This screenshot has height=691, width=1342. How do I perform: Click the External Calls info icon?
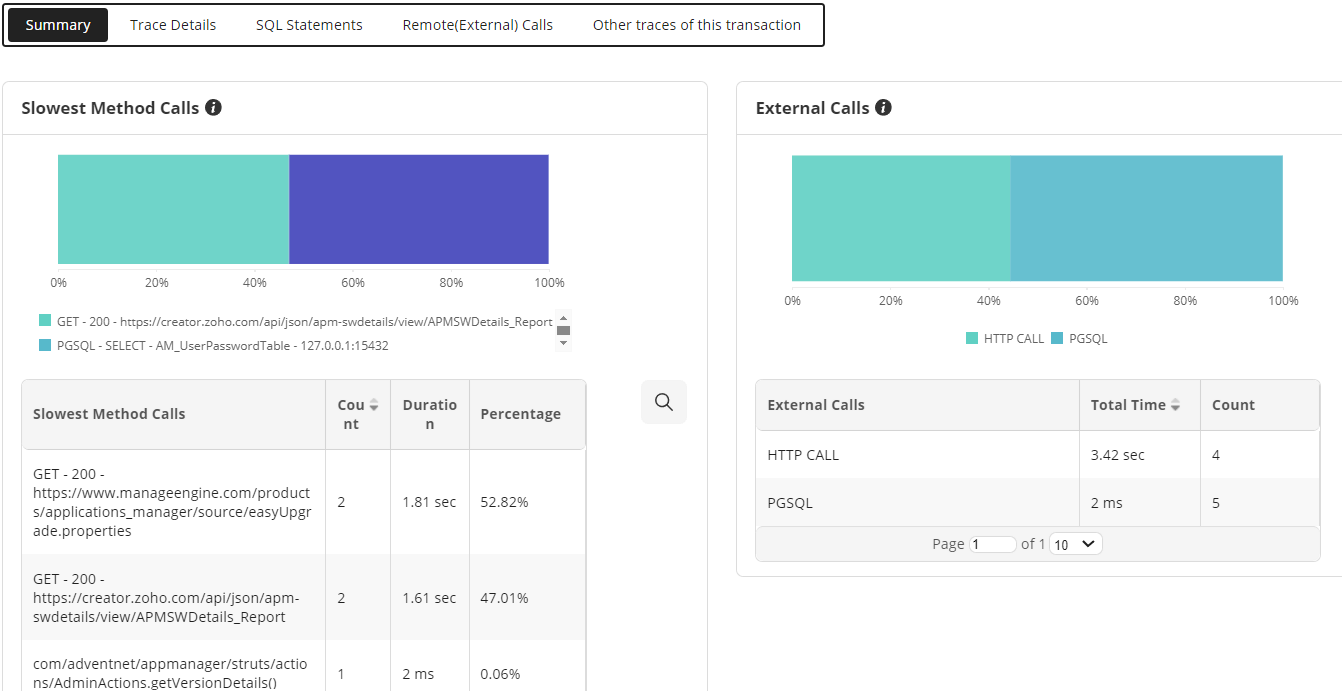pyautogui.click(x=883, y=108)
